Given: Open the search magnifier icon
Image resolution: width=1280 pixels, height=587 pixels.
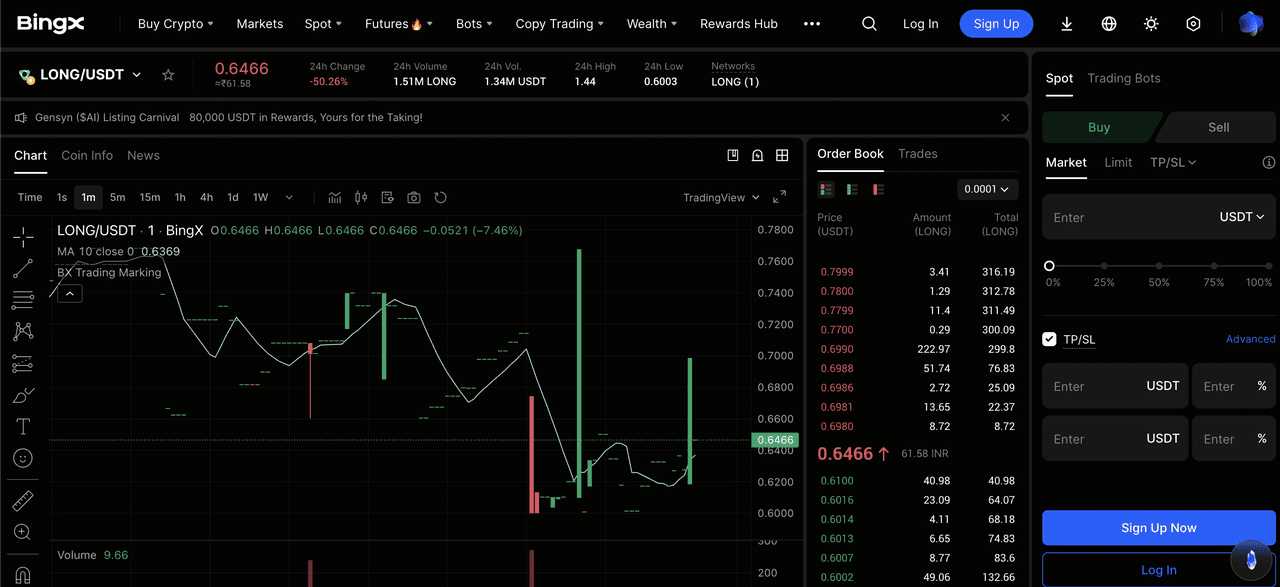Looking at the screenshot, I should tap(869, 24).
